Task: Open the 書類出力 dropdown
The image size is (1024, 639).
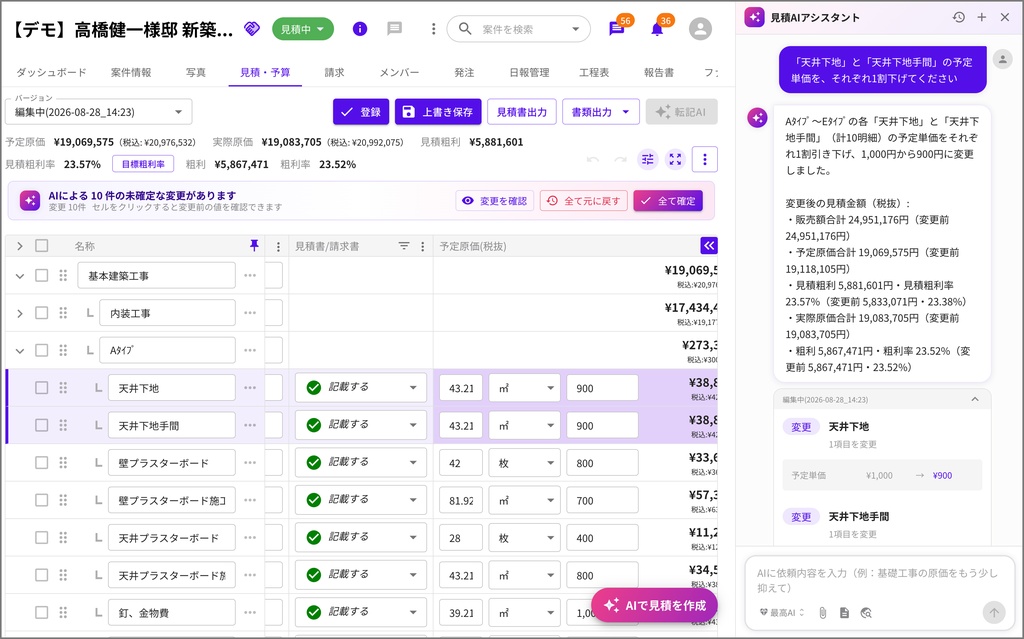Action: [600, 112]
